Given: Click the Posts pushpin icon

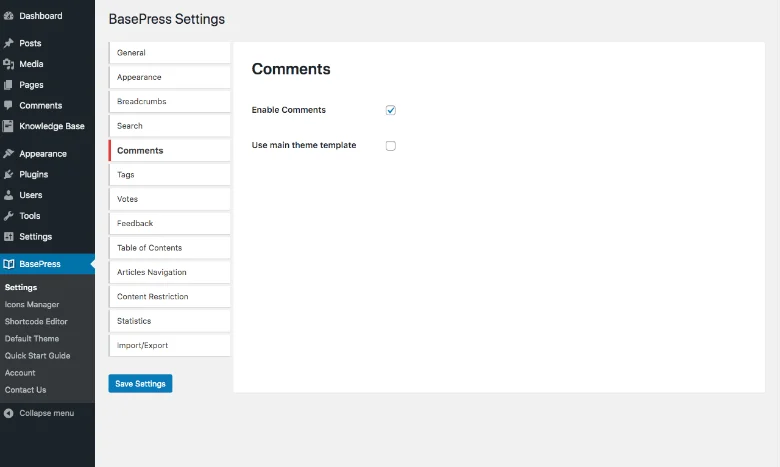Looking at the screenshot, I should 8,43.
